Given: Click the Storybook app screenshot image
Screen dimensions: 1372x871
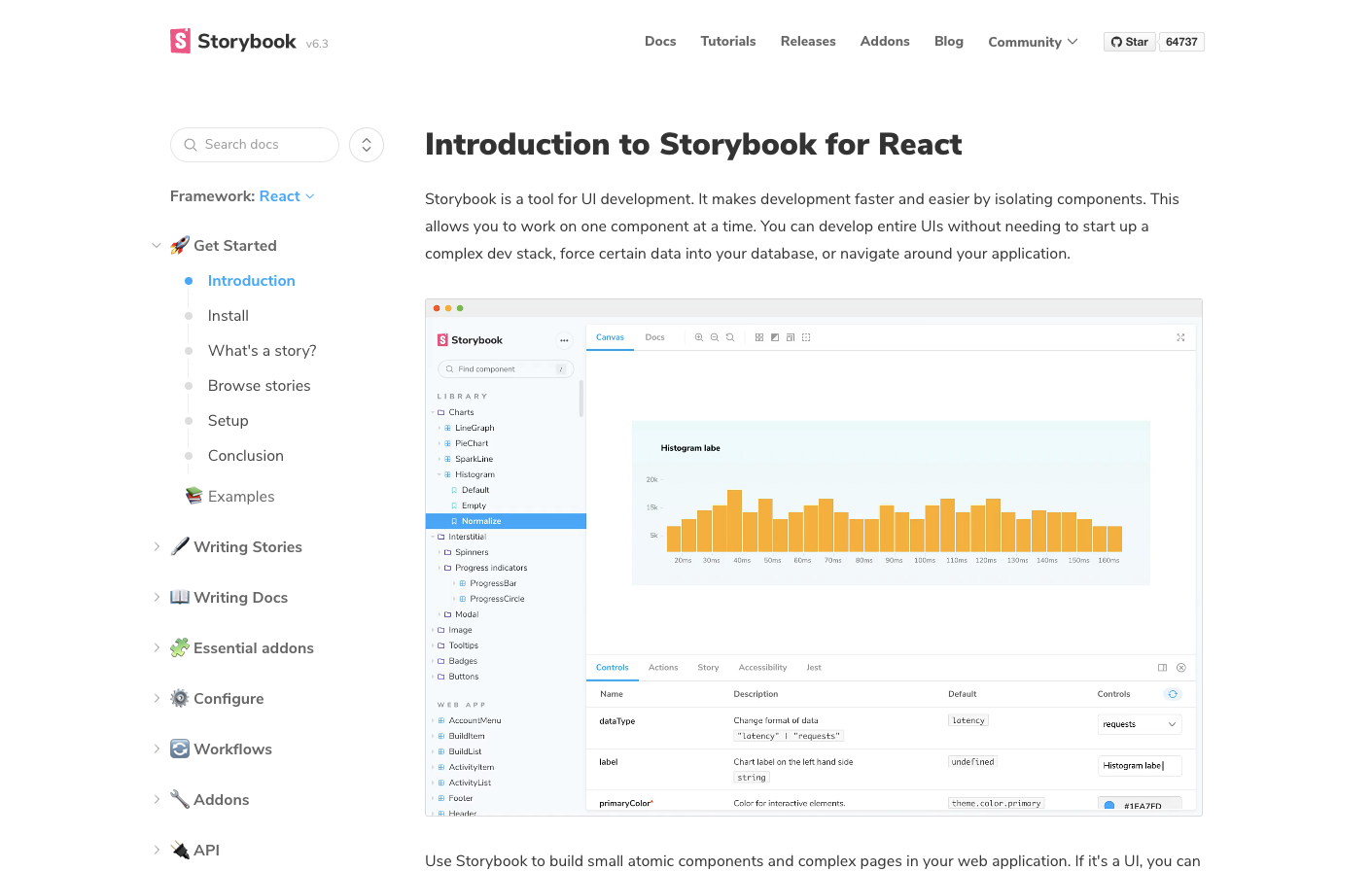Looking at the screenshot, I should pyautogui.click(x=814, y=557).
